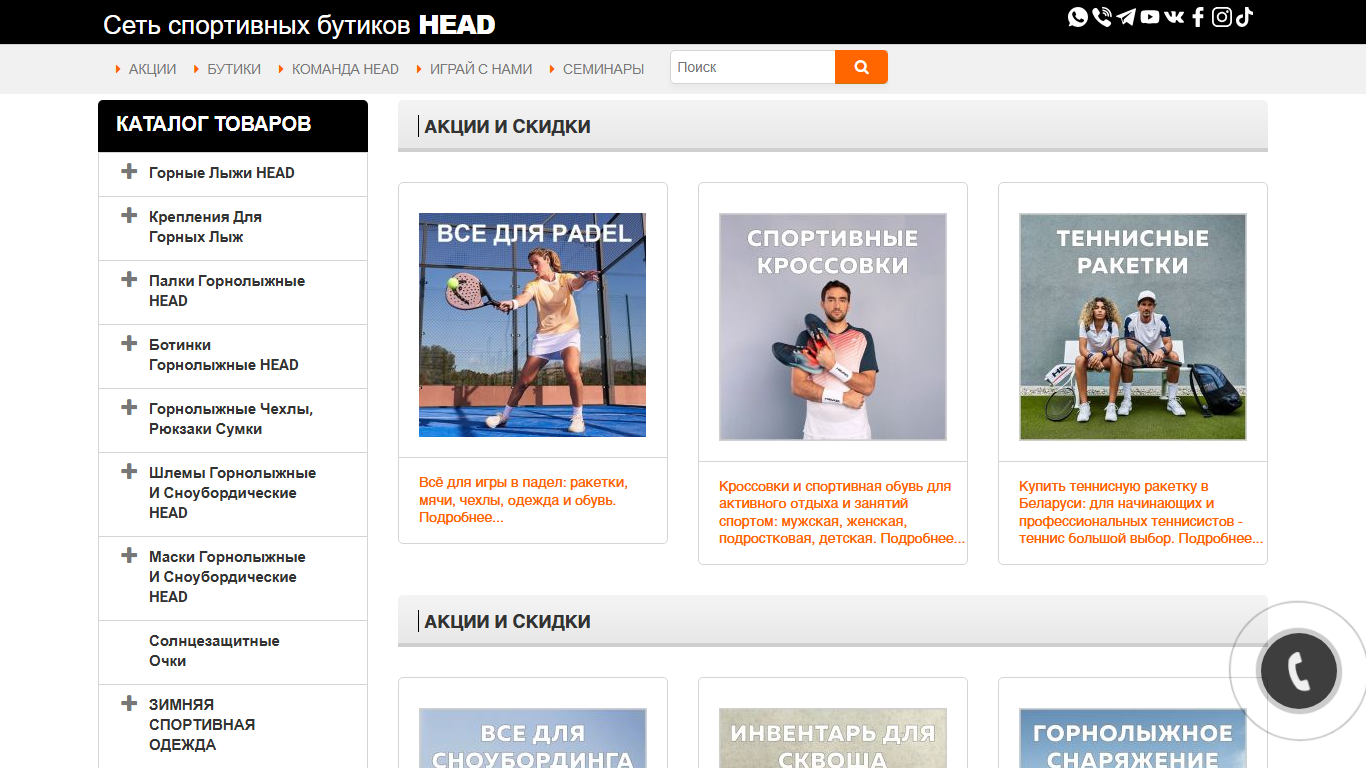Open the VK social icon
Image resolution: width=1366 pixels, height=768 pixels.
point(1174,17)
